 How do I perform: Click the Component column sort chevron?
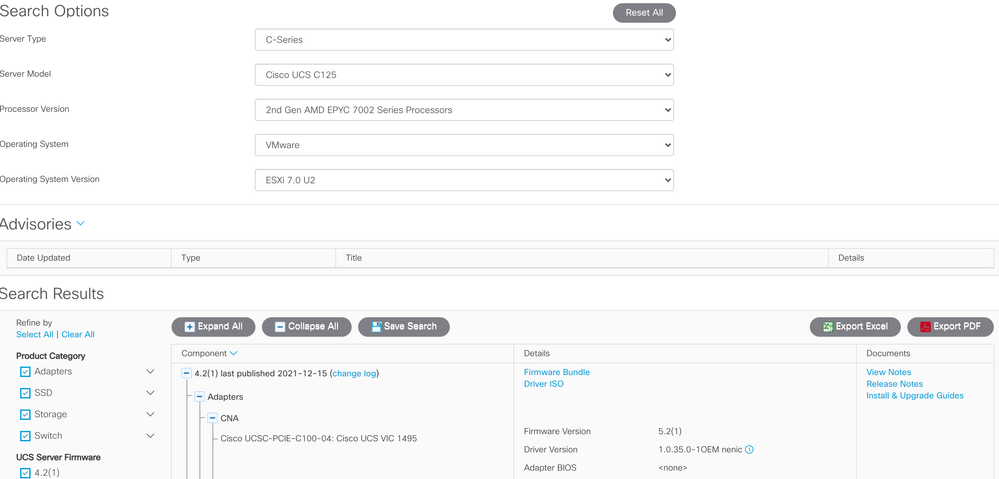[x=233, y=353]
